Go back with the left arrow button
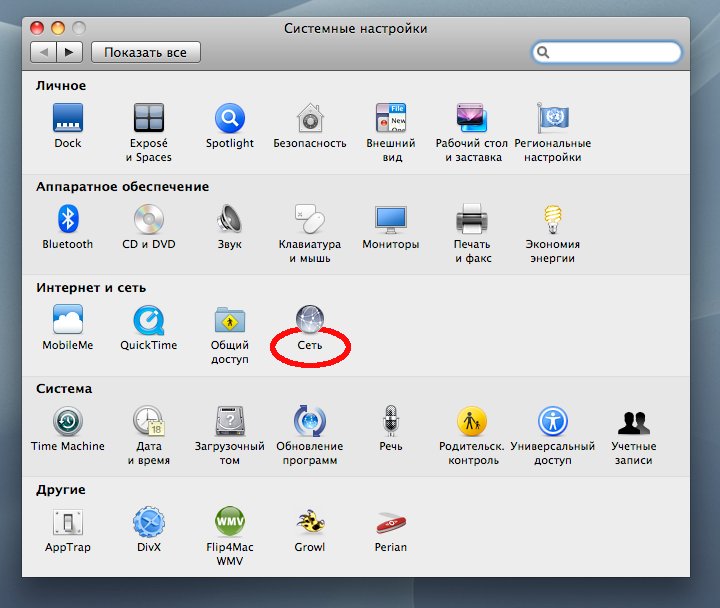 point(43,52)
